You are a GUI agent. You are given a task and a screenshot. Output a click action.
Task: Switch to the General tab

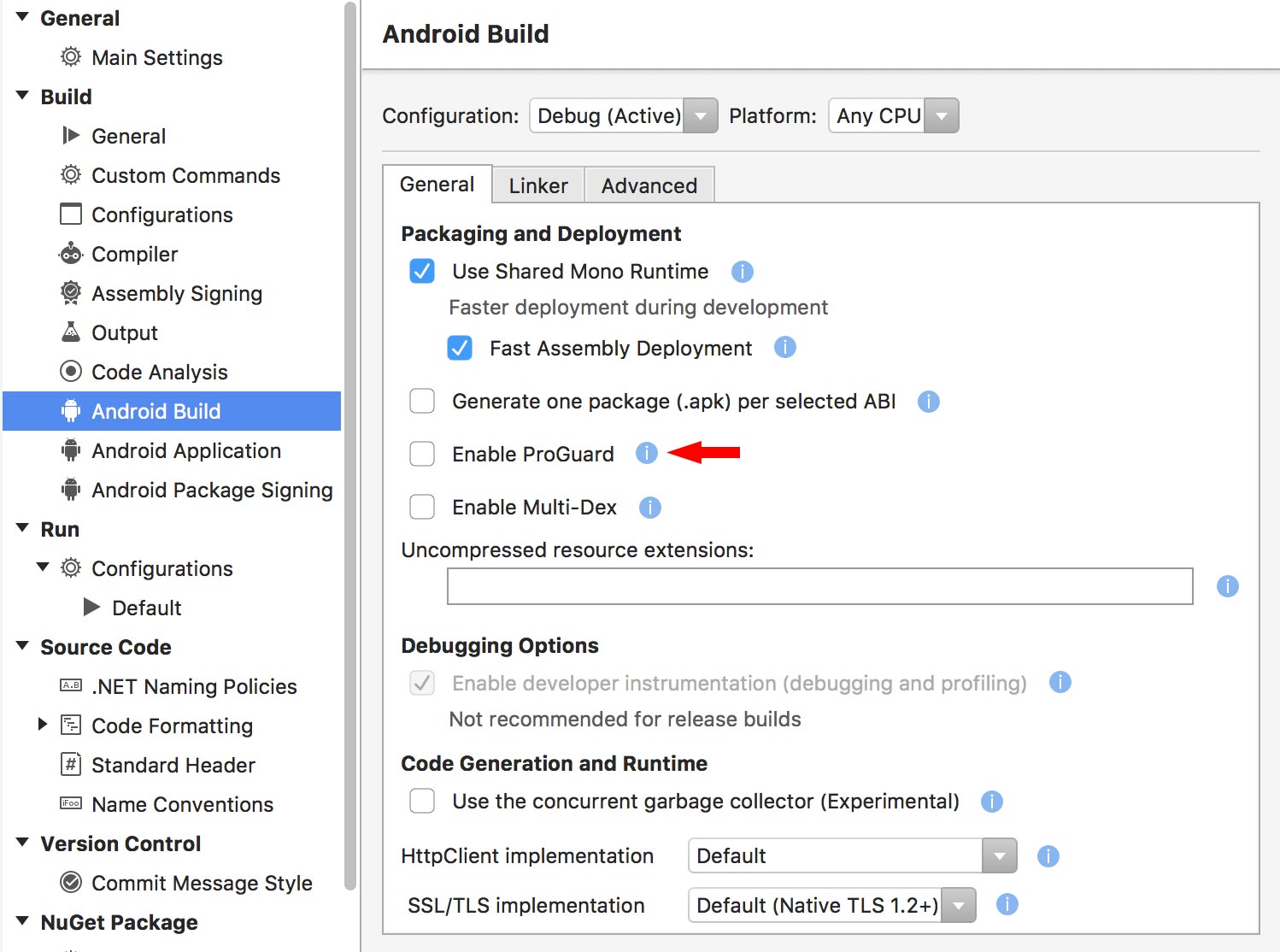(x=437, y=185)
